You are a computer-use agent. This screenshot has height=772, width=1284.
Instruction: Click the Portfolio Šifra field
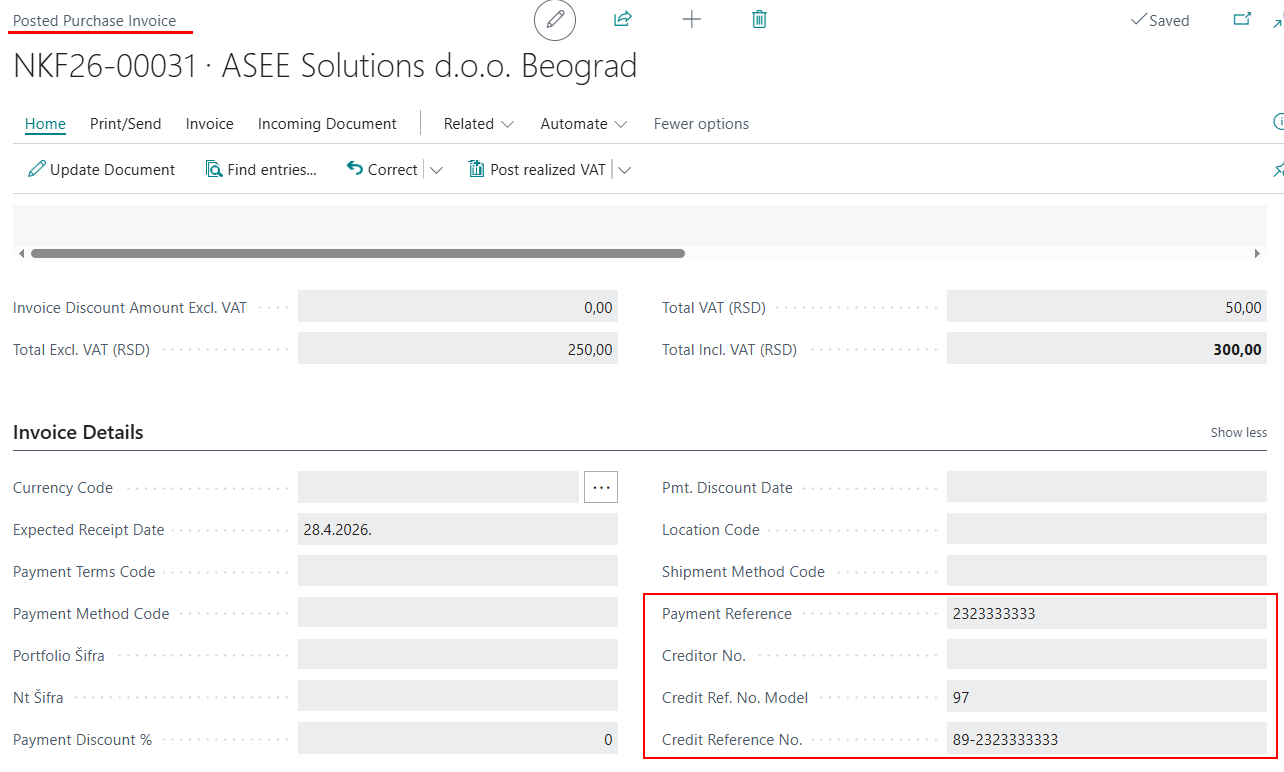458,656
